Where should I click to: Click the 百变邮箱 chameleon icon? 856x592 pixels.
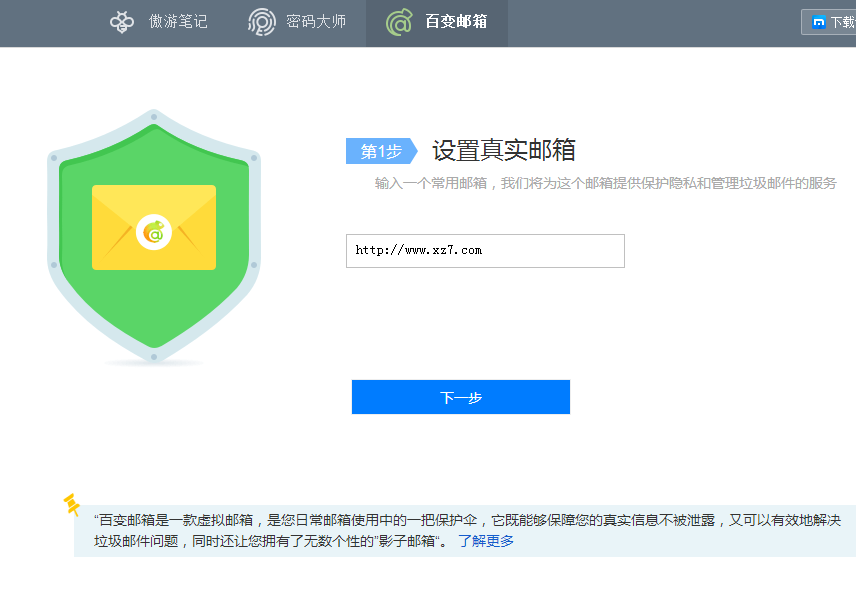tap(399, 22)
